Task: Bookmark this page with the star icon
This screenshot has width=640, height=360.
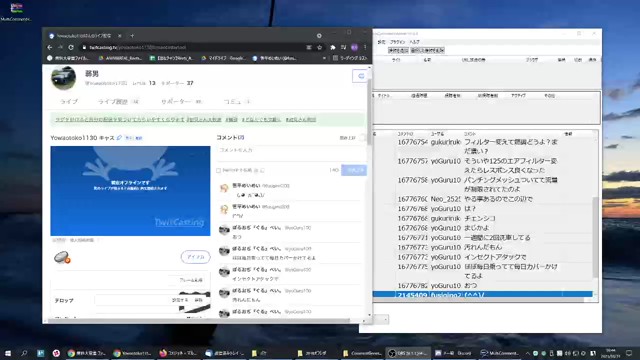Action: 320,47
